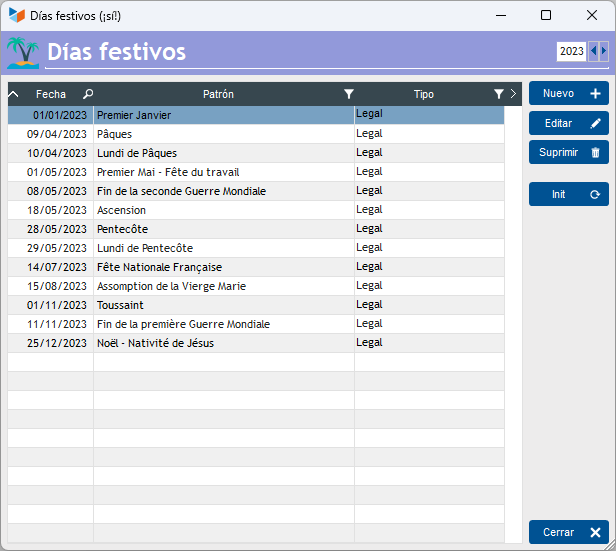Open the Patrón column filter funnel
This screenshot has height=551, width=616.
(348, 94)
